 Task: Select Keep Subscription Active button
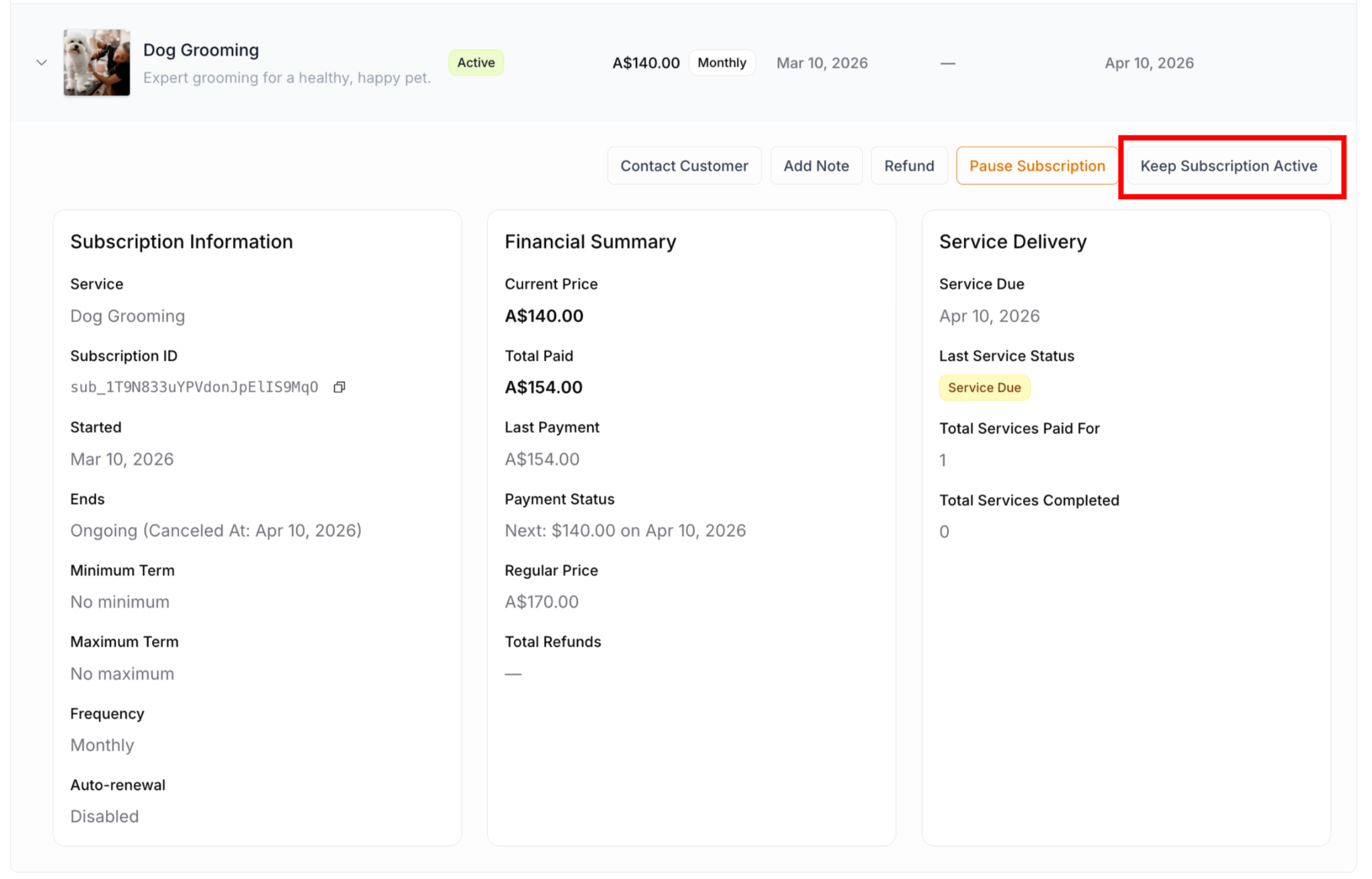tap(1228, 165)
